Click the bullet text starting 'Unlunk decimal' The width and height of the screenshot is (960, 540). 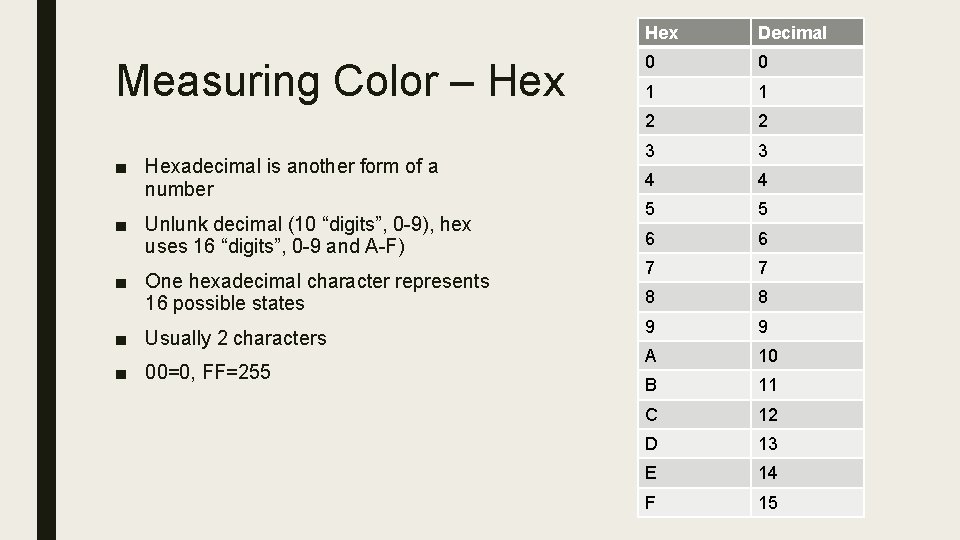pos(308,235)
